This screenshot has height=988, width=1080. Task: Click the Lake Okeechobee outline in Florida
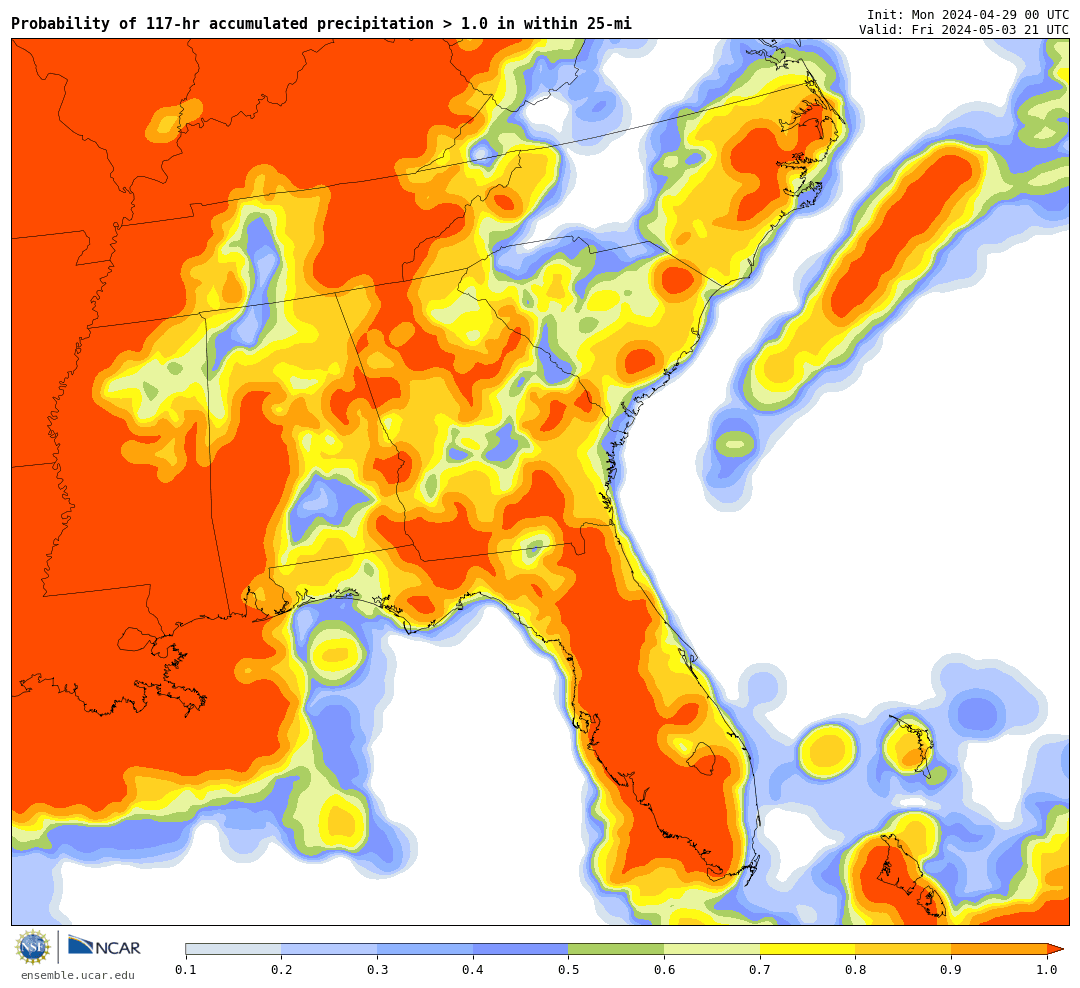point(703,758)
